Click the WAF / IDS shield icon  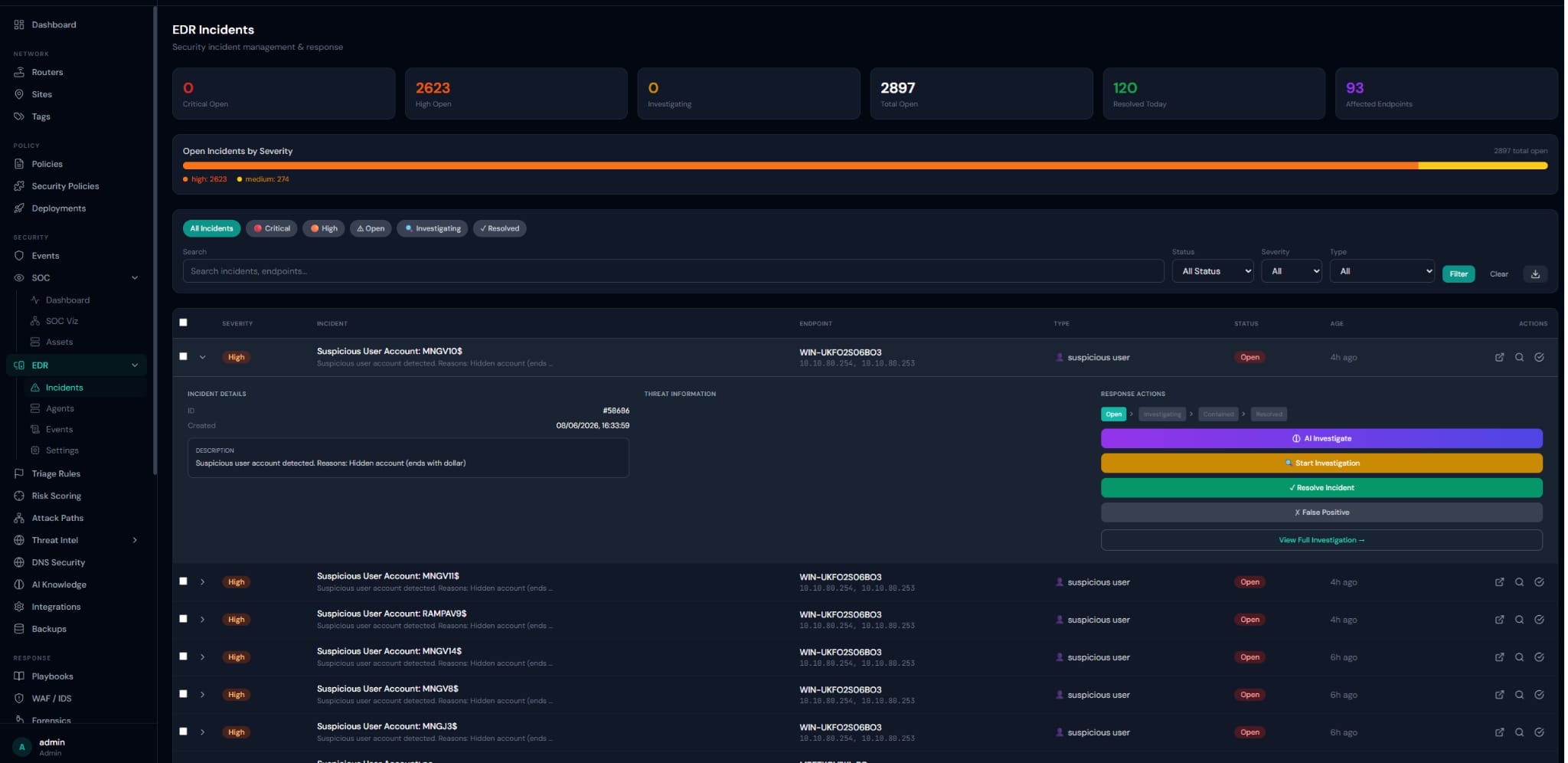19,699
